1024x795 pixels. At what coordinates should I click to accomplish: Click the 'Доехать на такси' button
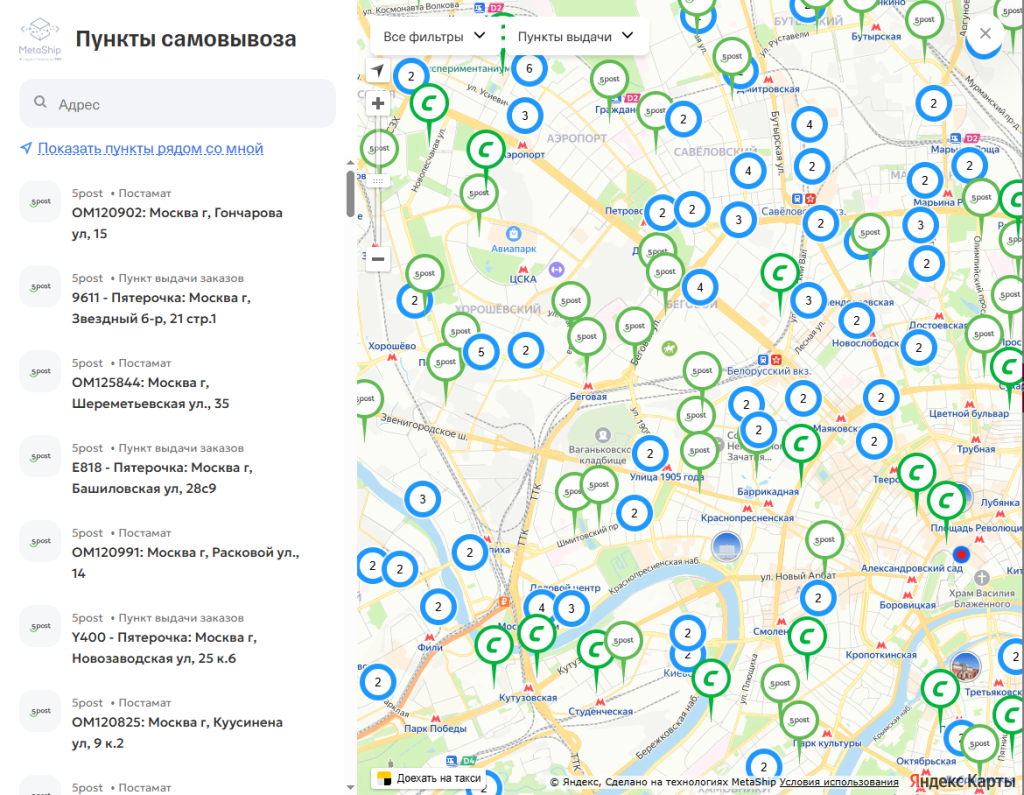429,778
